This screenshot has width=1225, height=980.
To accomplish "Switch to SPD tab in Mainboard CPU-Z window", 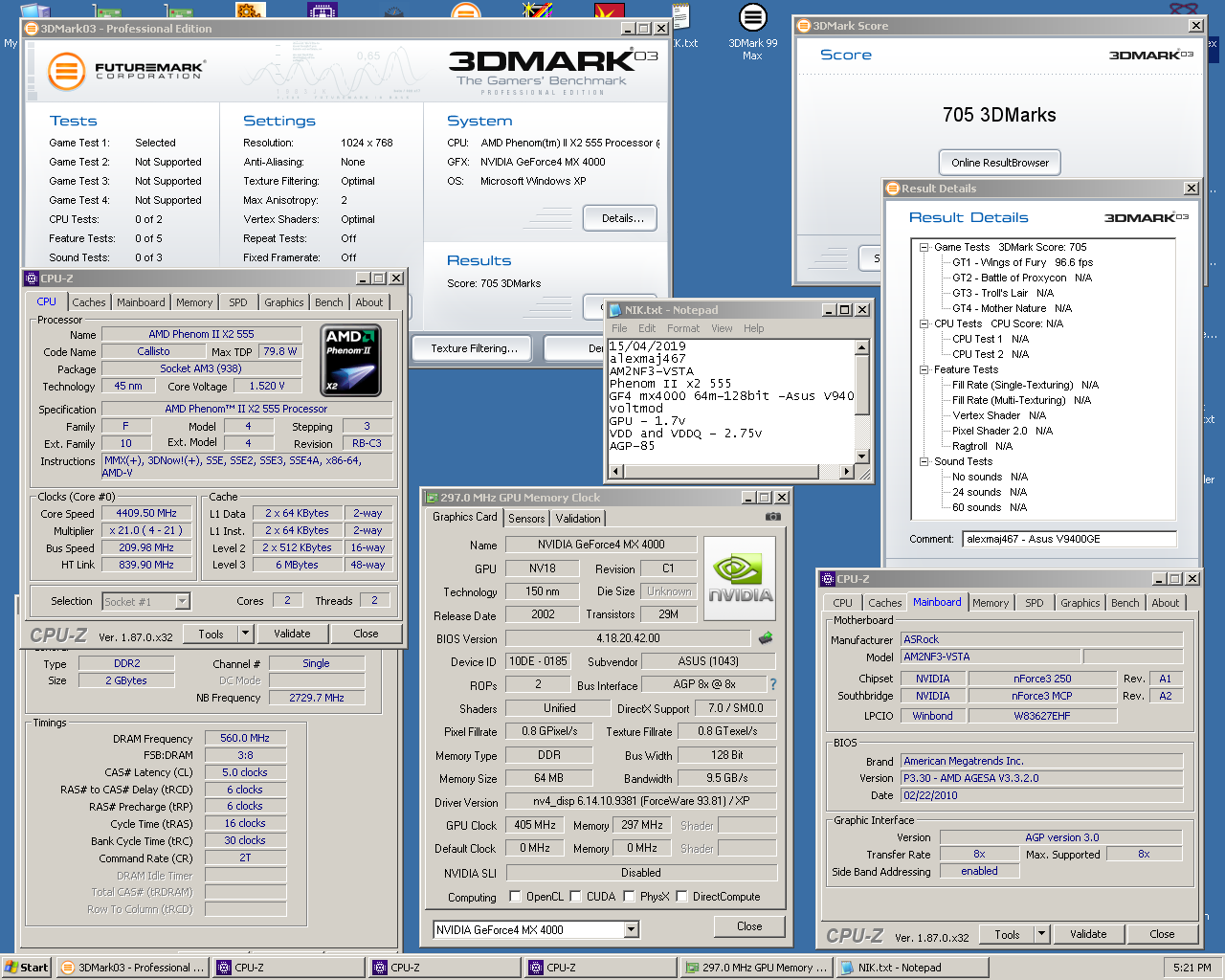I will point(1035,603).
